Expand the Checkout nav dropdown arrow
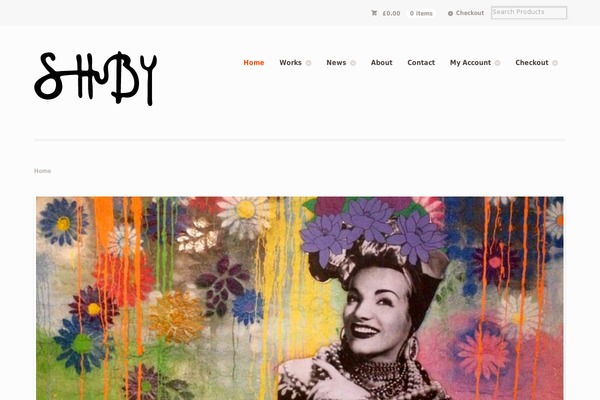Image resolution: width=600 pixels, height=400 pixels. click(x=555, y=63)
